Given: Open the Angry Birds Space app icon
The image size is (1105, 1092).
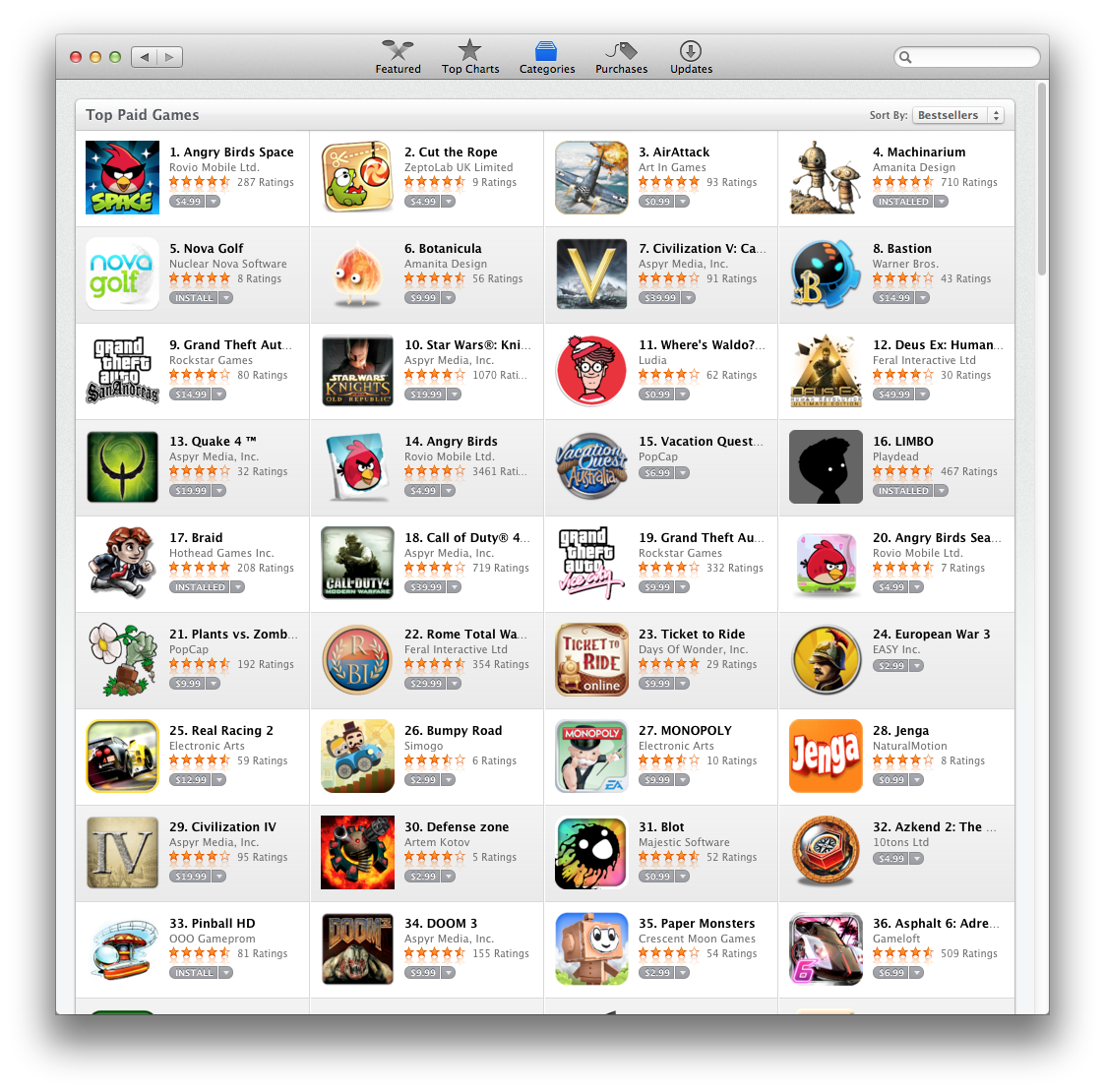Looking at the screenshot, I should pyautogui.click(x=123, y=177).
